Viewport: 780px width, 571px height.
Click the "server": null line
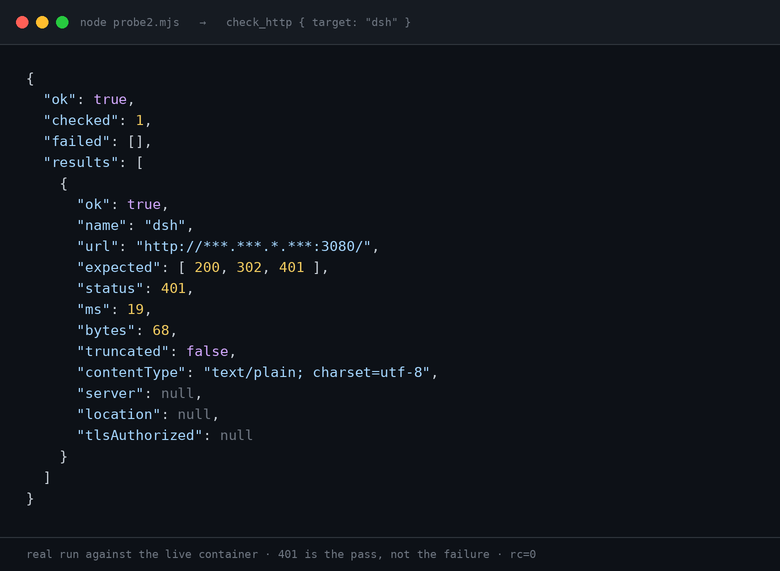139,393
